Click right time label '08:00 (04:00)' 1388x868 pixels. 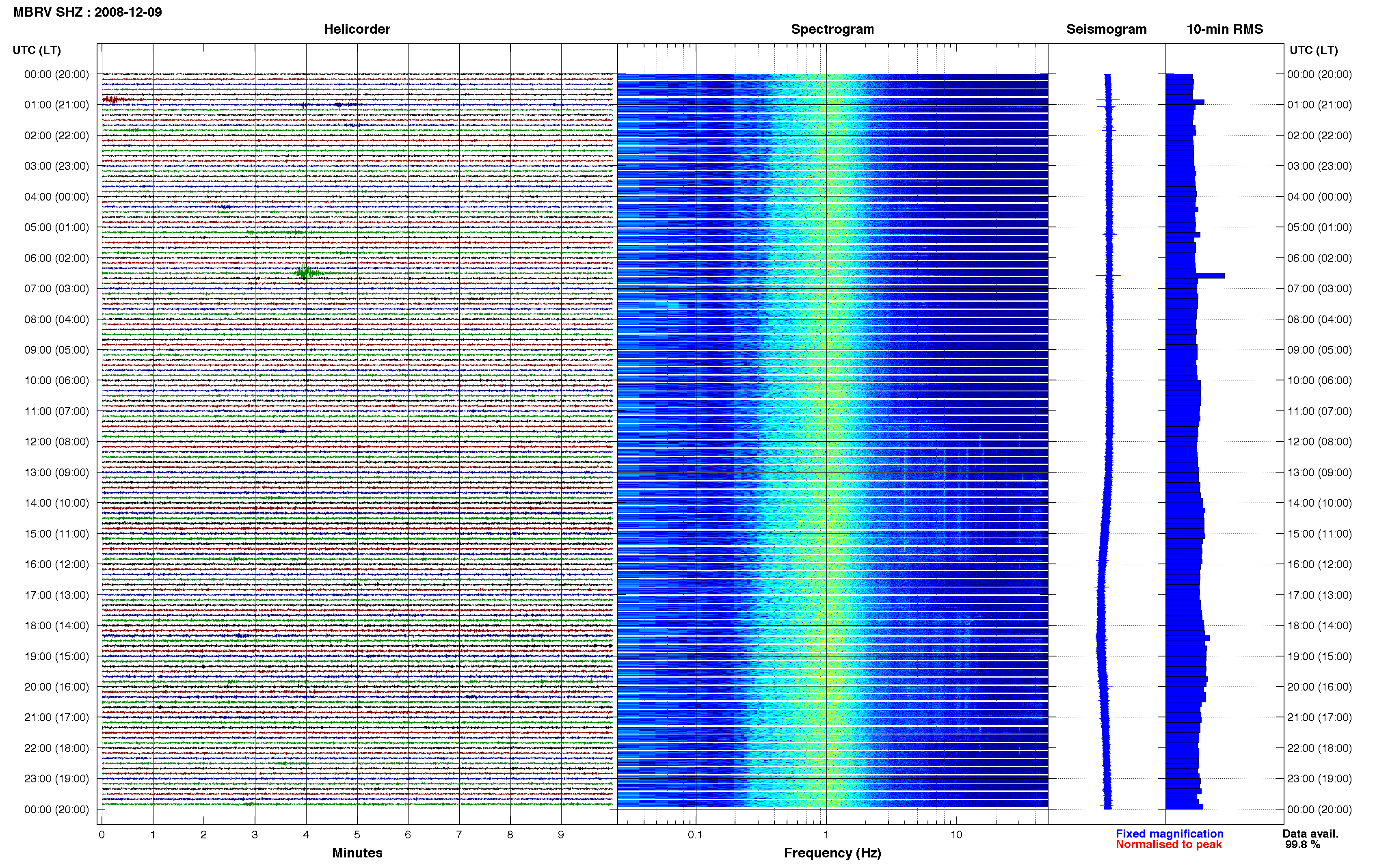1319,319
